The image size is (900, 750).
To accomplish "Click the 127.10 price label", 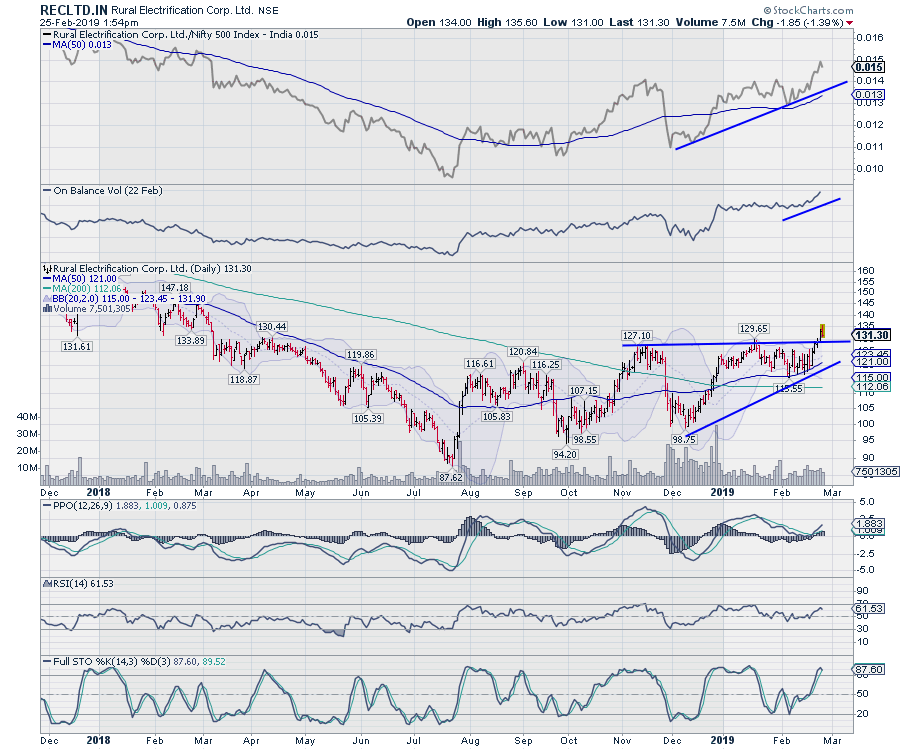I will [x=637, y=336].
